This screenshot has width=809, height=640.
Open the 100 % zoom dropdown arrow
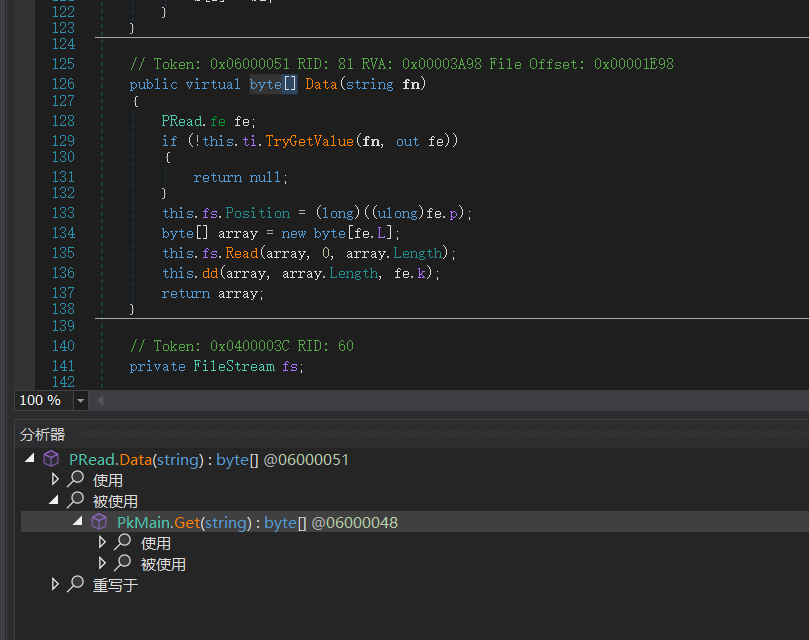click(x=80, y=401)
